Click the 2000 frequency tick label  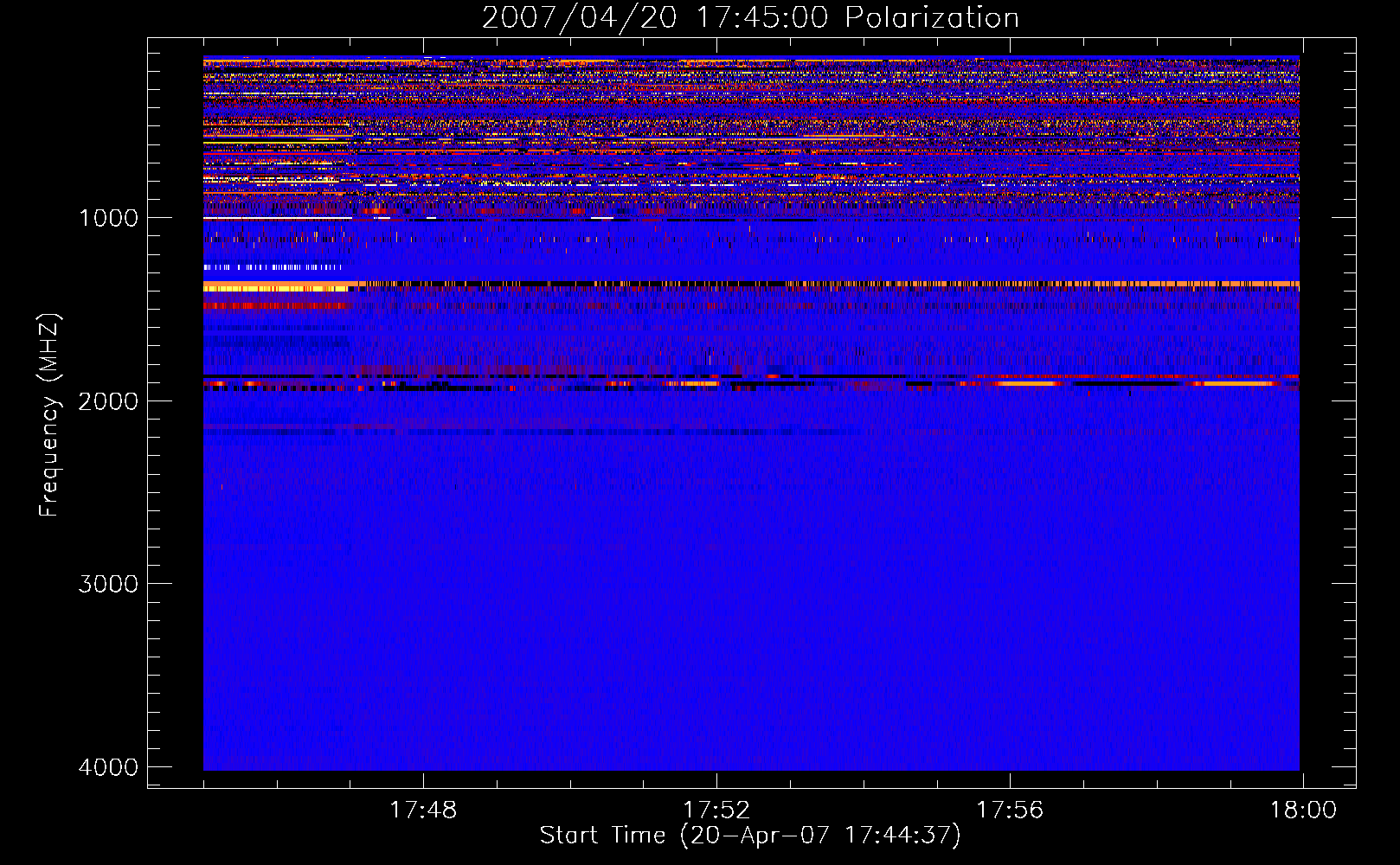(108, 401)
